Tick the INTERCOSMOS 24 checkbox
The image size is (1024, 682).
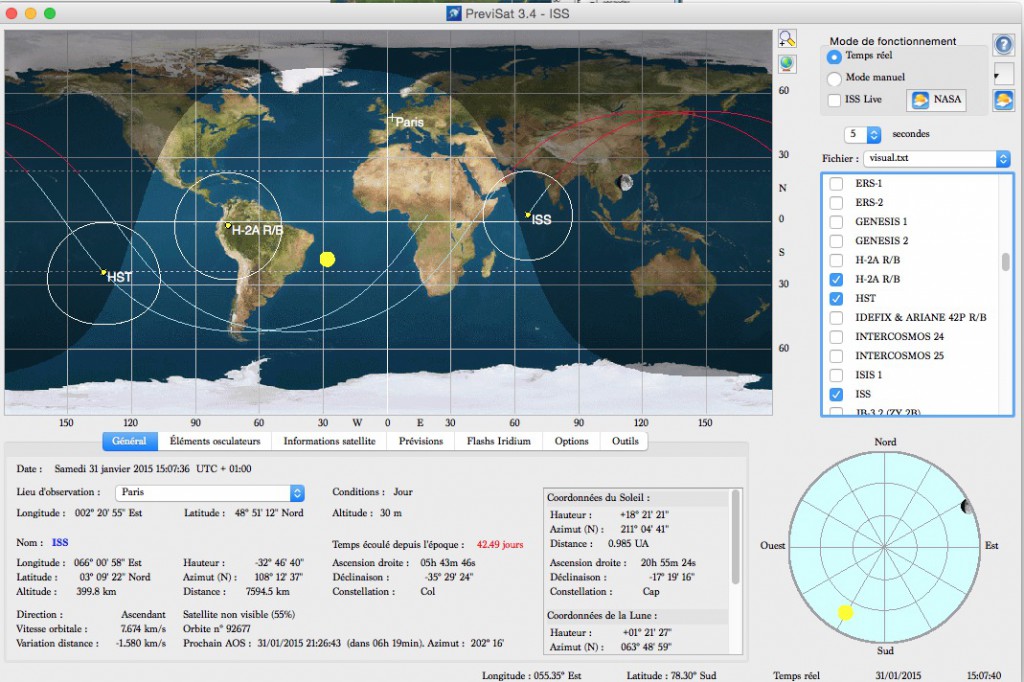[x=836, y=336]
